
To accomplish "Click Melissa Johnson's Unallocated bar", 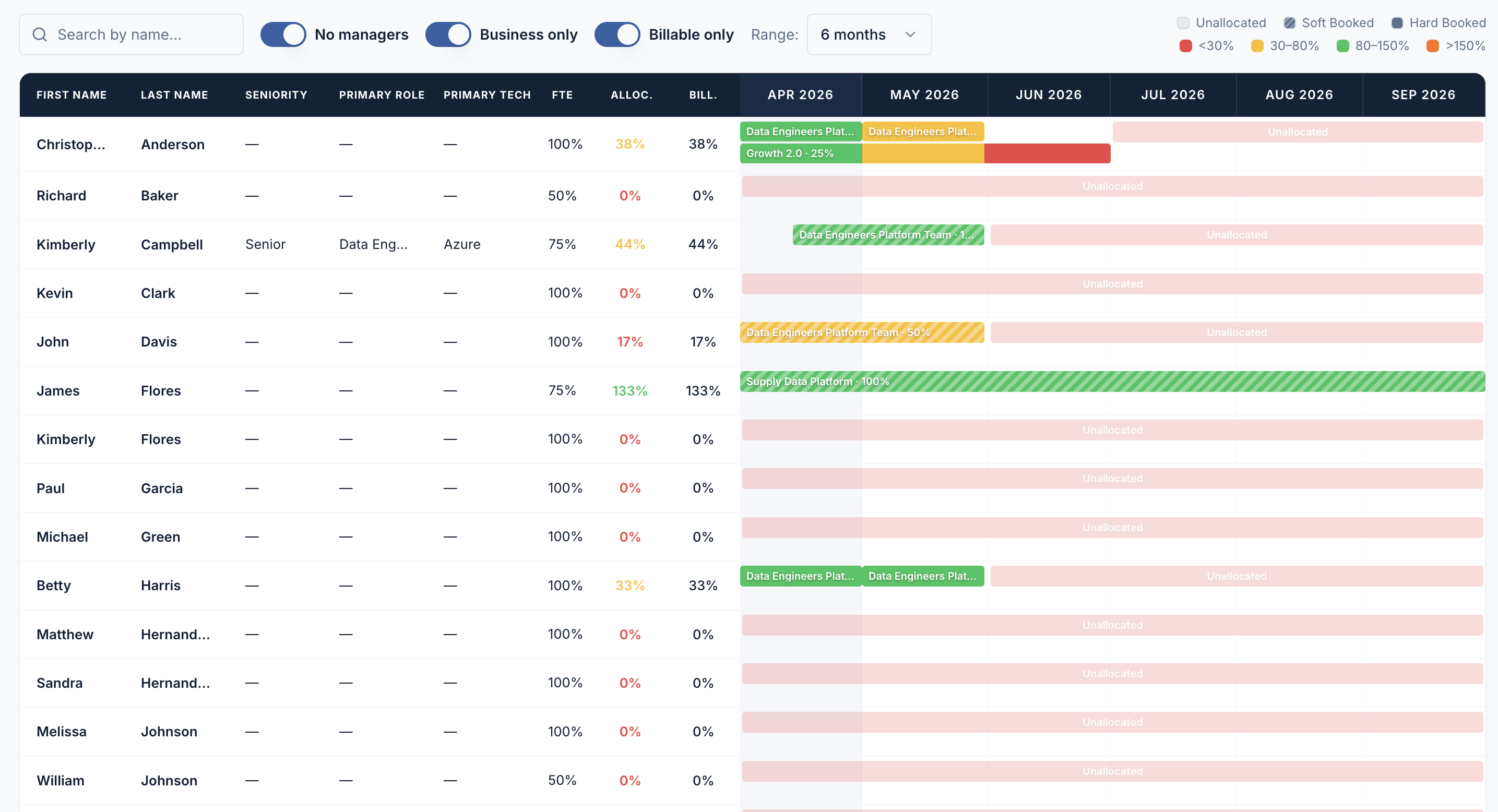I will 1112,722.
